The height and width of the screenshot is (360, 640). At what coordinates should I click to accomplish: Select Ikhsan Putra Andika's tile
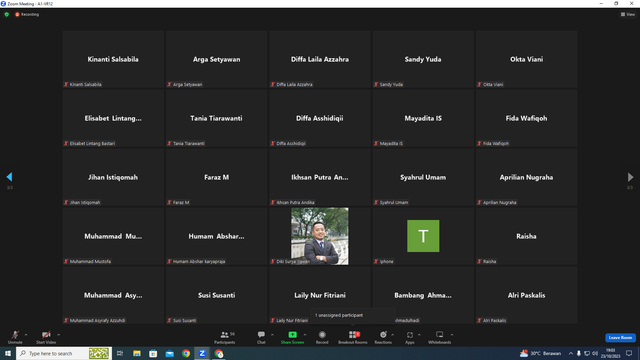(x=320, y=177)
